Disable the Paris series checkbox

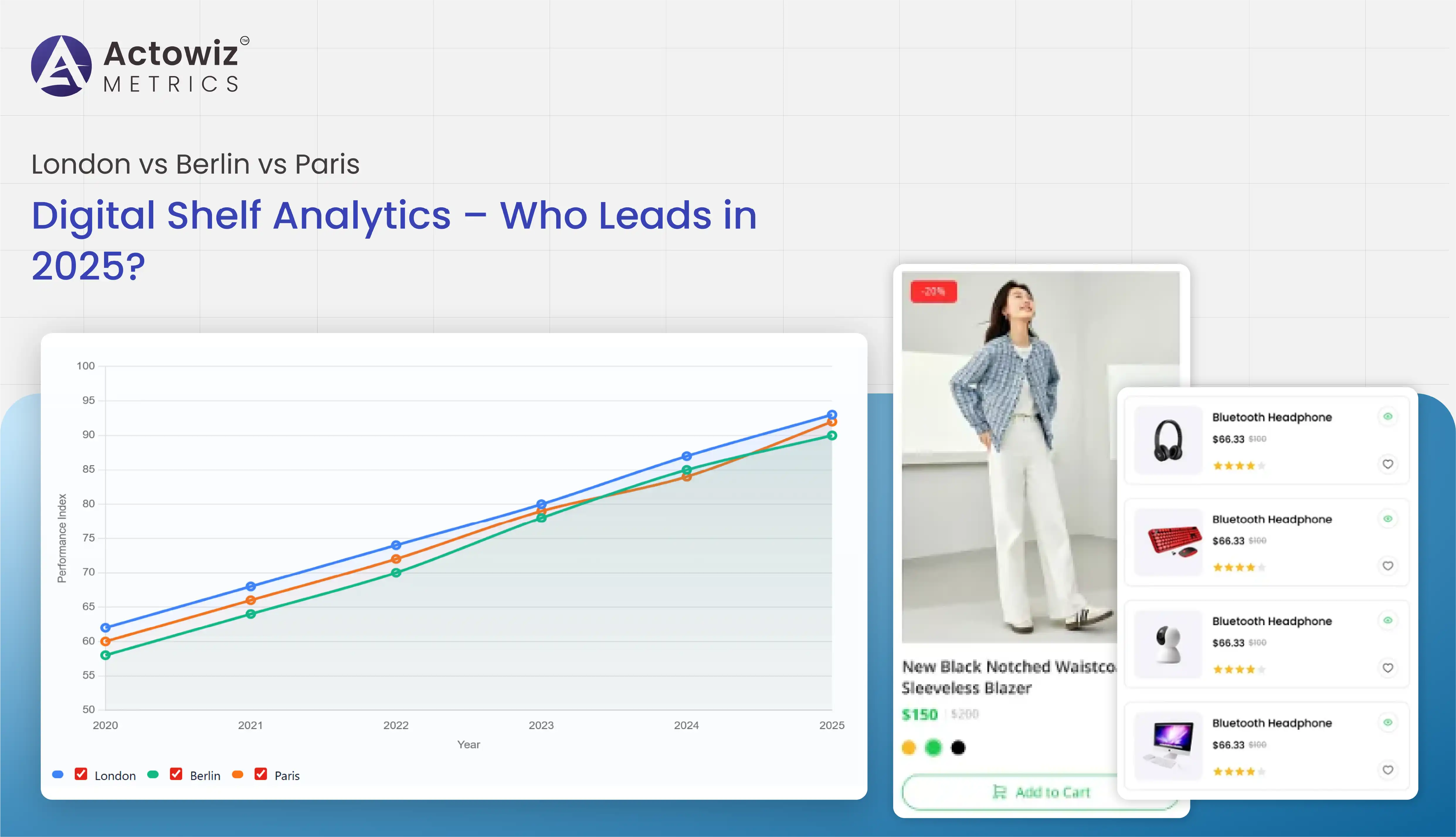(x=261, y=774)
